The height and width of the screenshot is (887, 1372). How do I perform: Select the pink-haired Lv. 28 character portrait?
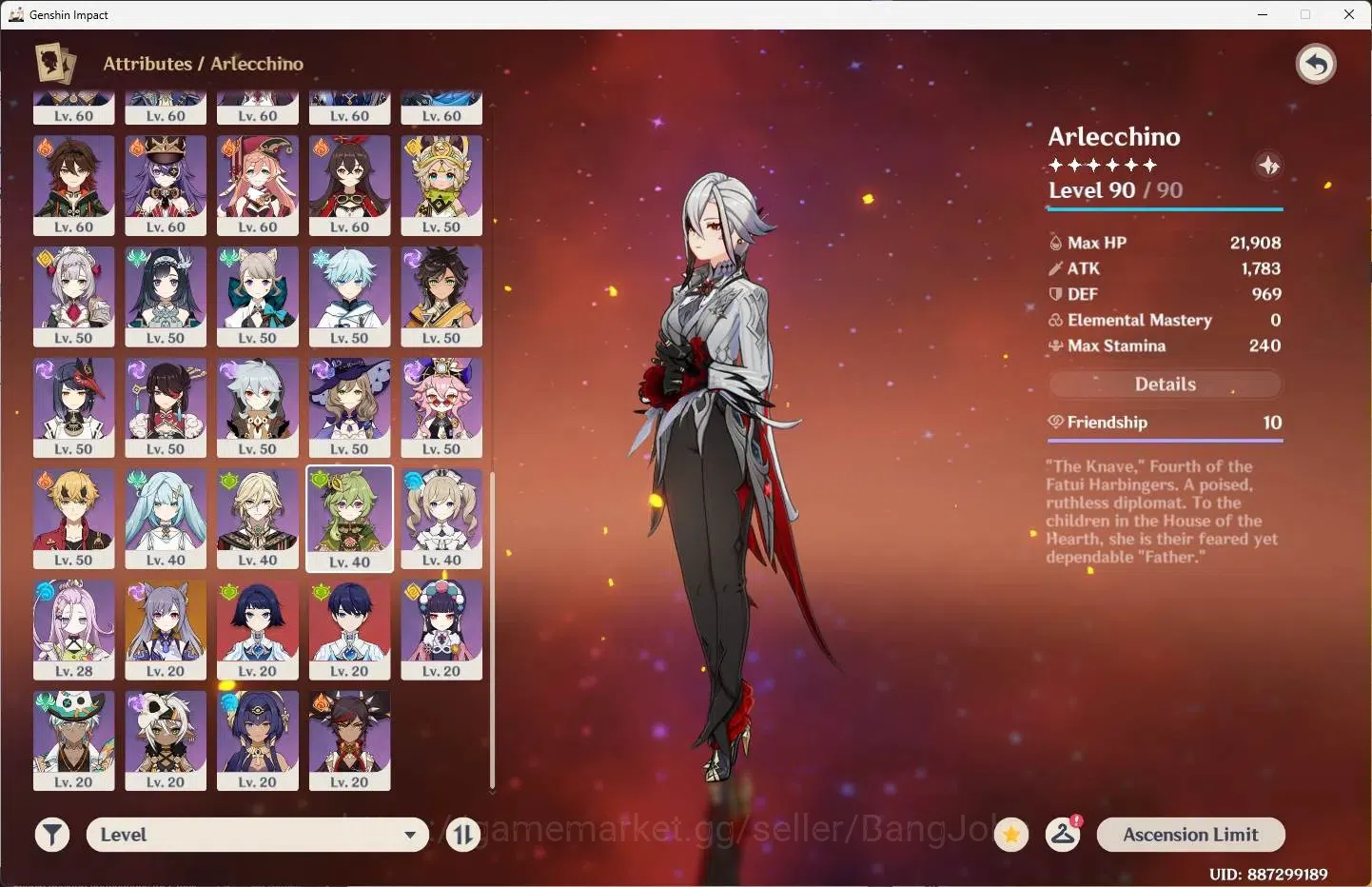[x=73, y=630]
